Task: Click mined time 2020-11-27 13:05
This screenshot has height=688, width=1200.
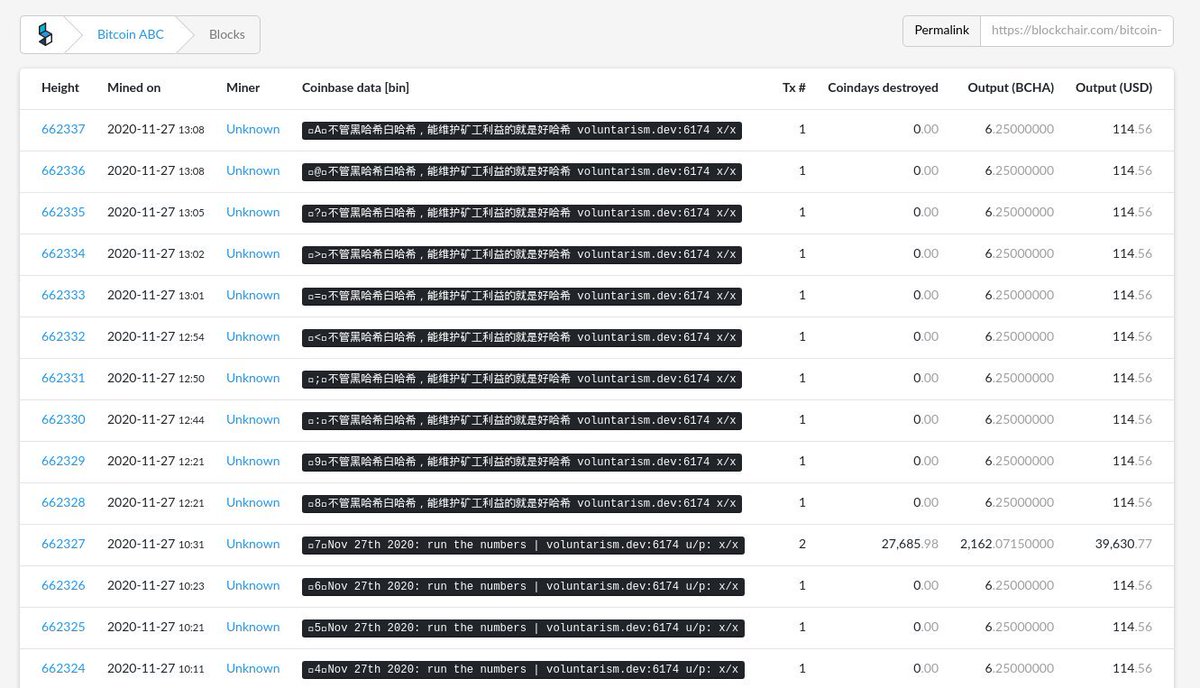Action: 155,212
